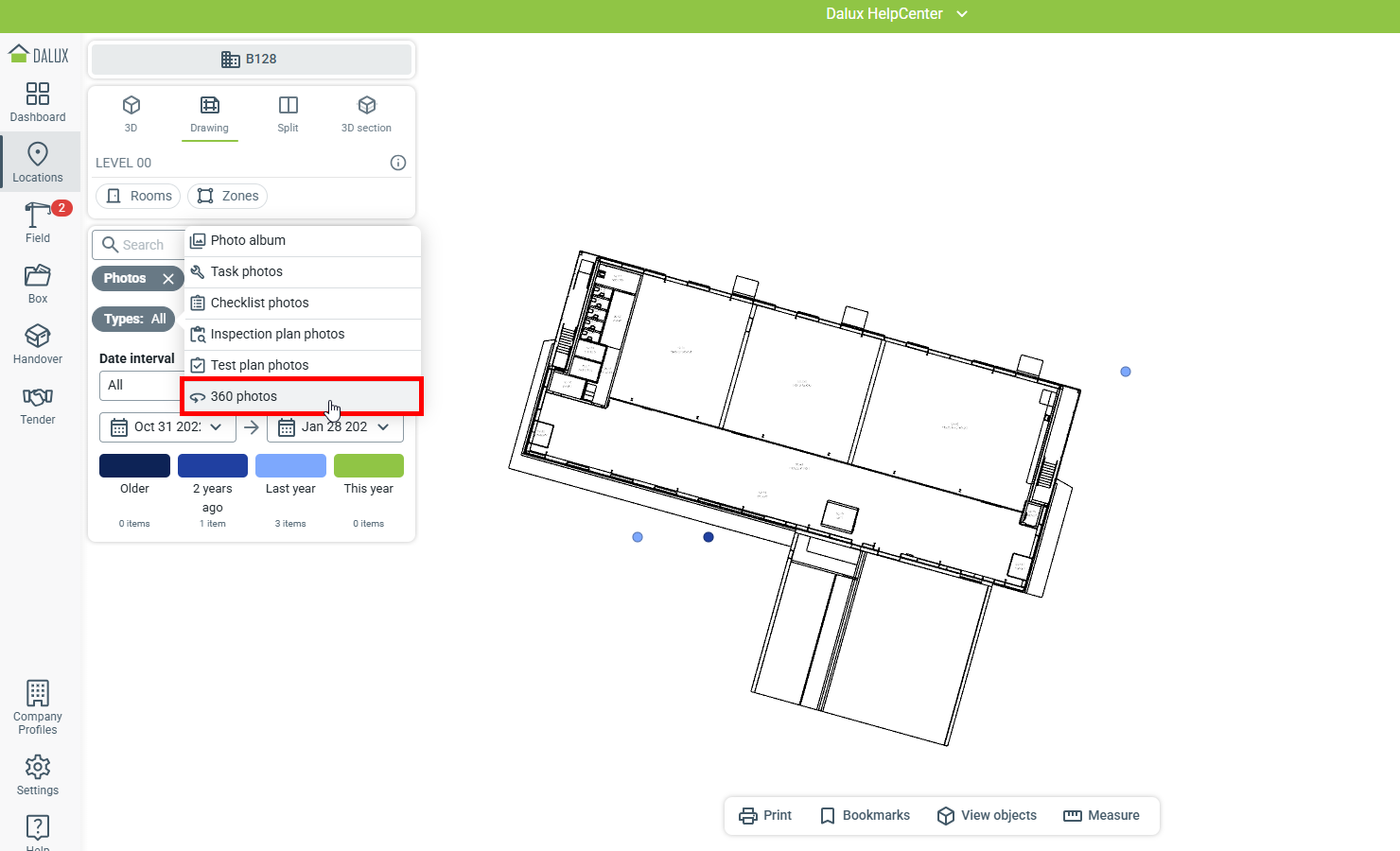Click the Measure button
The image size is (1400, 851).
tap(1101, 816)
